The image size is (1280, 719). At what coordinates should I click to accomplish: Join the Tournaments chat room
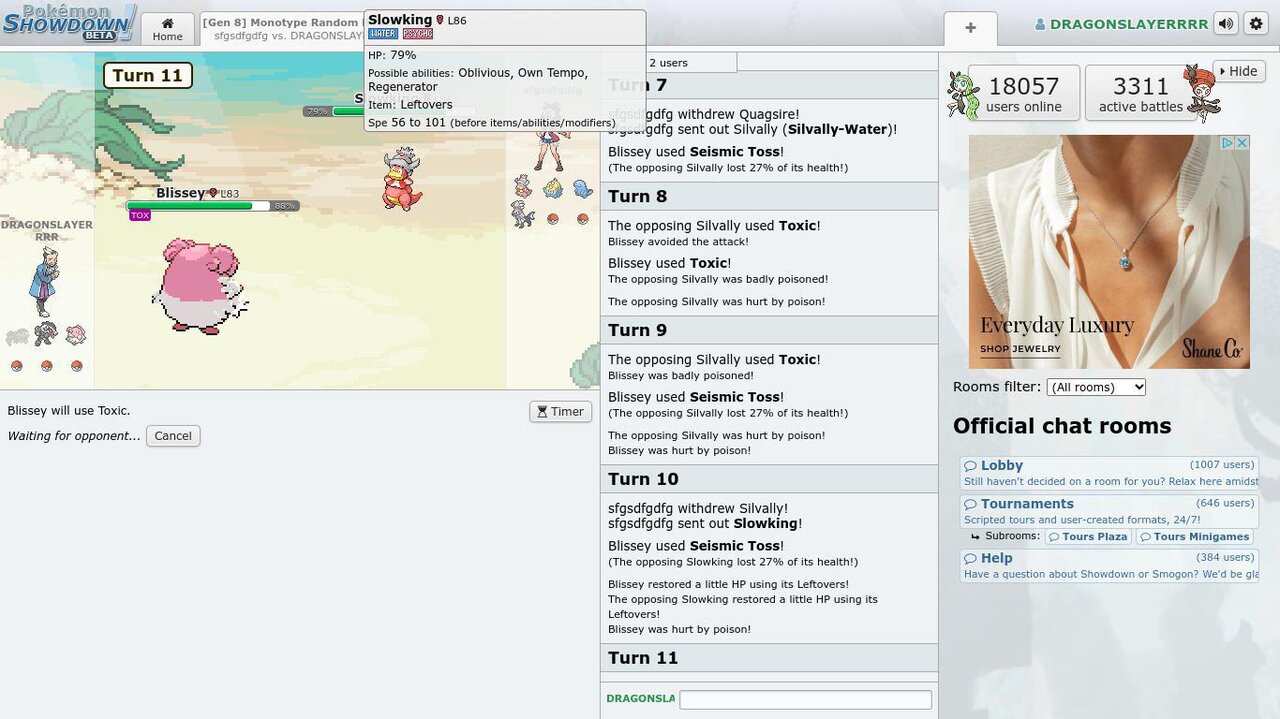point(1109,511)
